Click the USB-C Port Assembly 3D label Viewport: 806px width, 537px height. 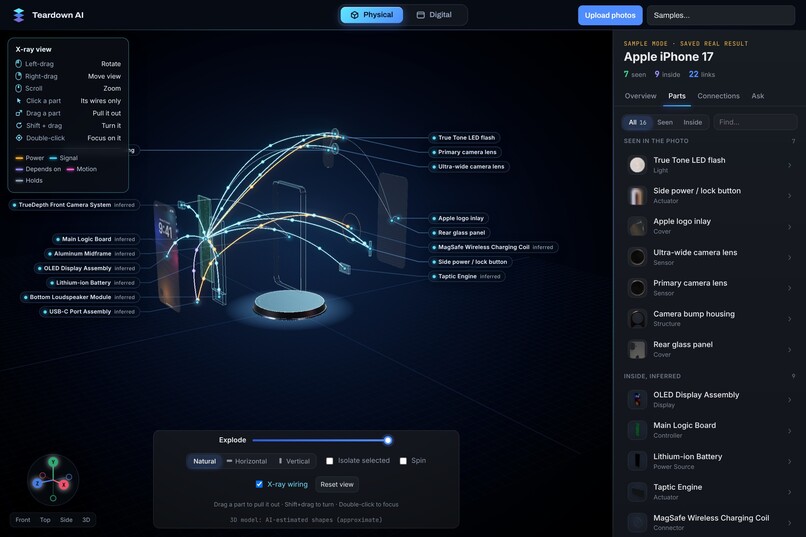click(89, 311)
